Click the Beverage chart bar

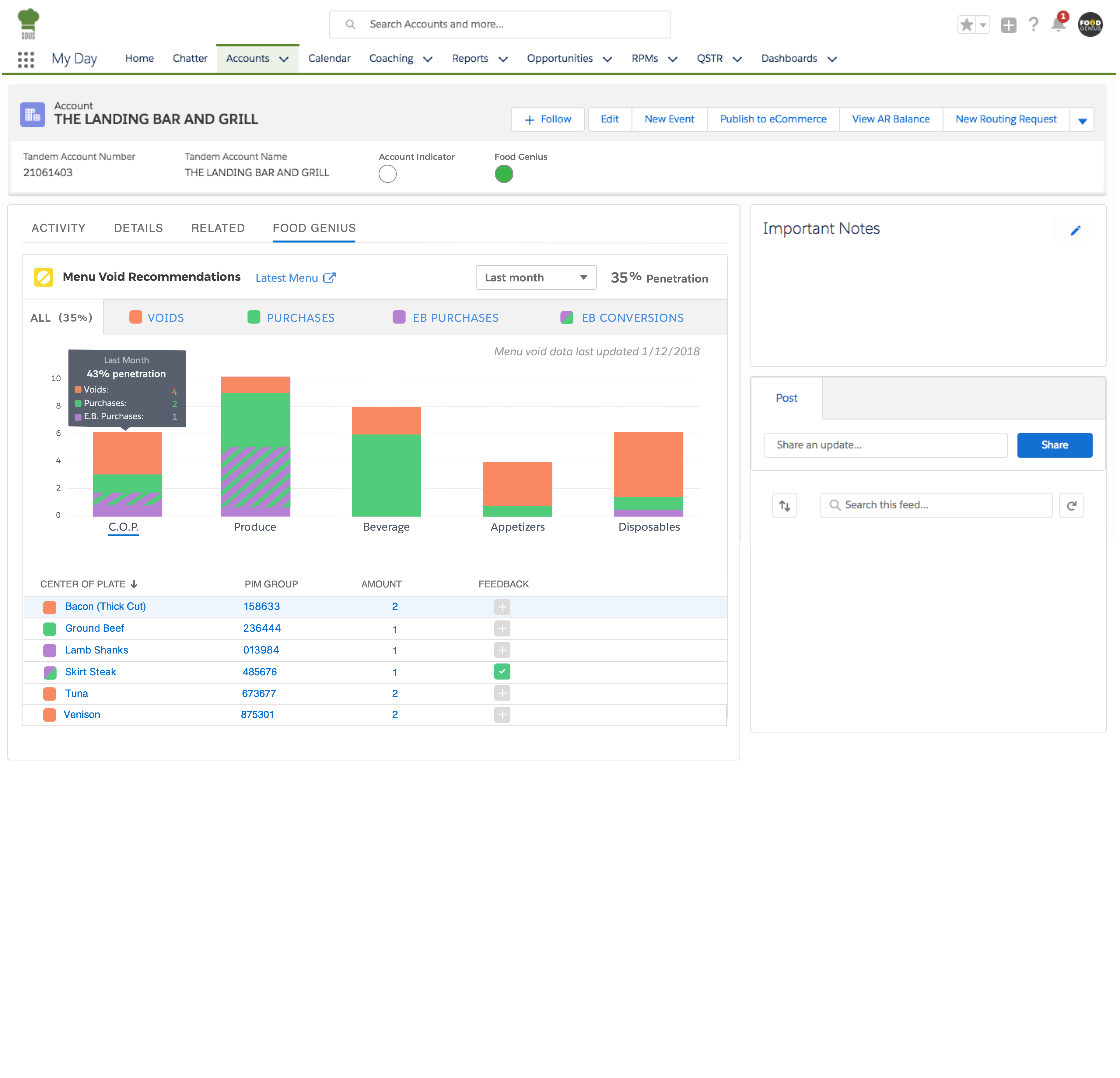[x=386, y=462]
